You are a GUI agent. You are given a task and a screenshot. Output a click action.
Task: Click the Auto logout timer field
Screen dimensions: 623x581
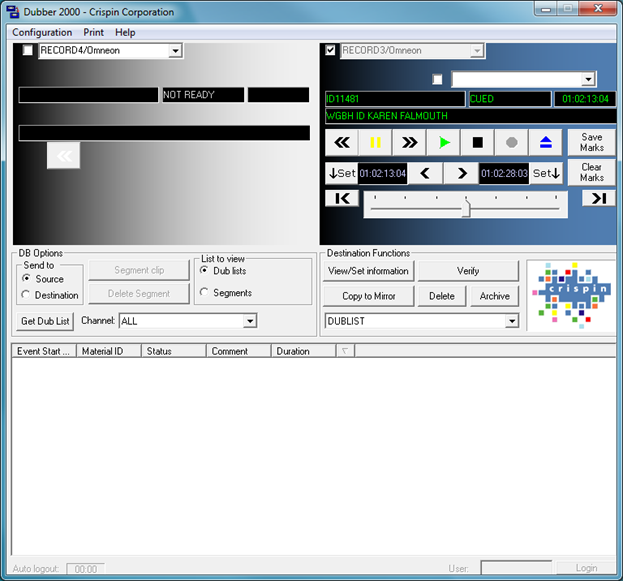tap(85, 569)
